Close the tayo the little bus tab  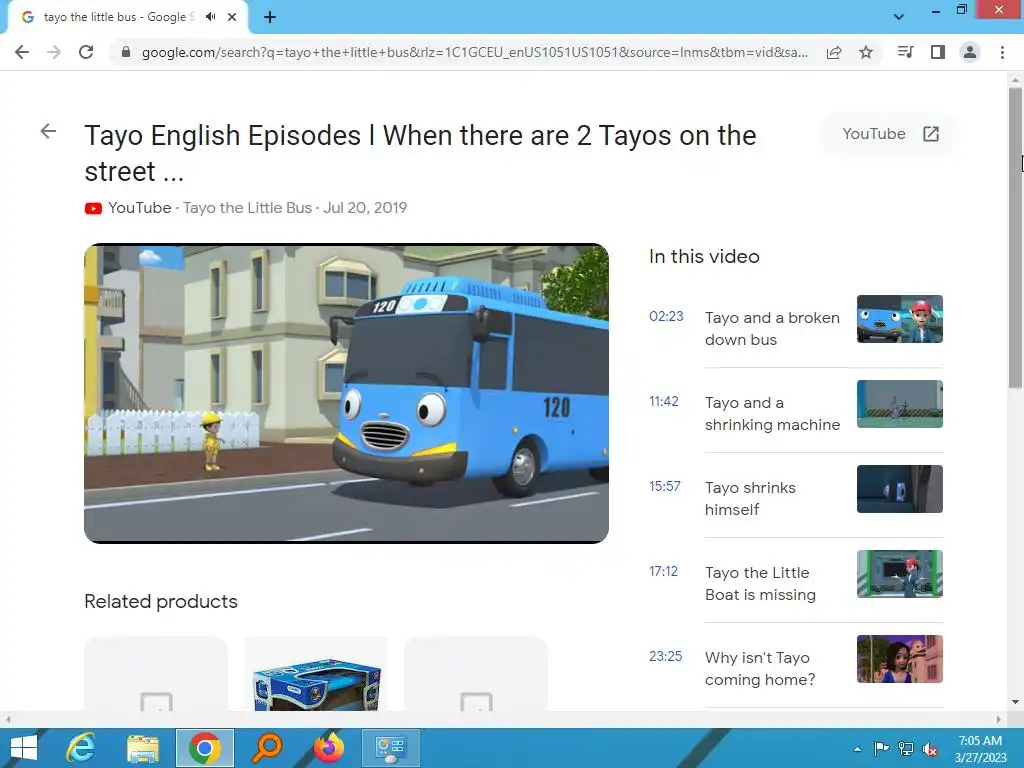[232, 17]
